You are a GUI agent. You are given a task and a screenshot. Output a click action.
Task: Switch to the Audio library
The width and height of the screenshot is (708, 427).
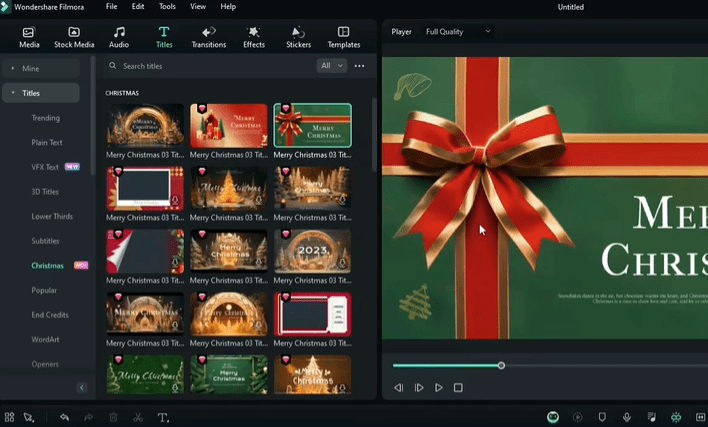coord(119,37)
